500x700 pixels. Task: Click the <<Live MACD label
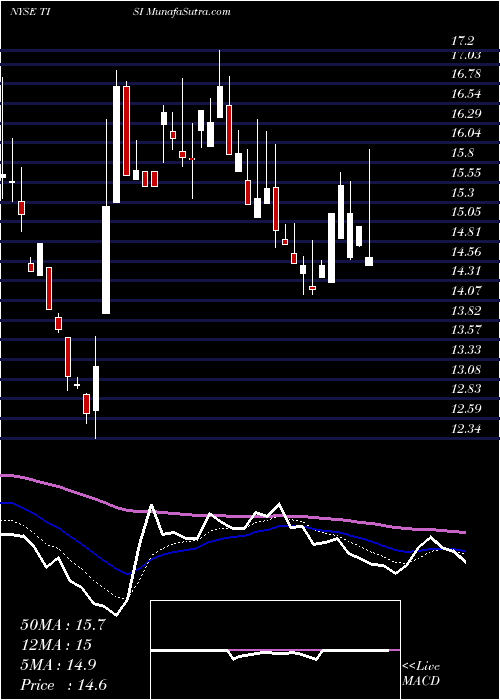pos(421,674)
